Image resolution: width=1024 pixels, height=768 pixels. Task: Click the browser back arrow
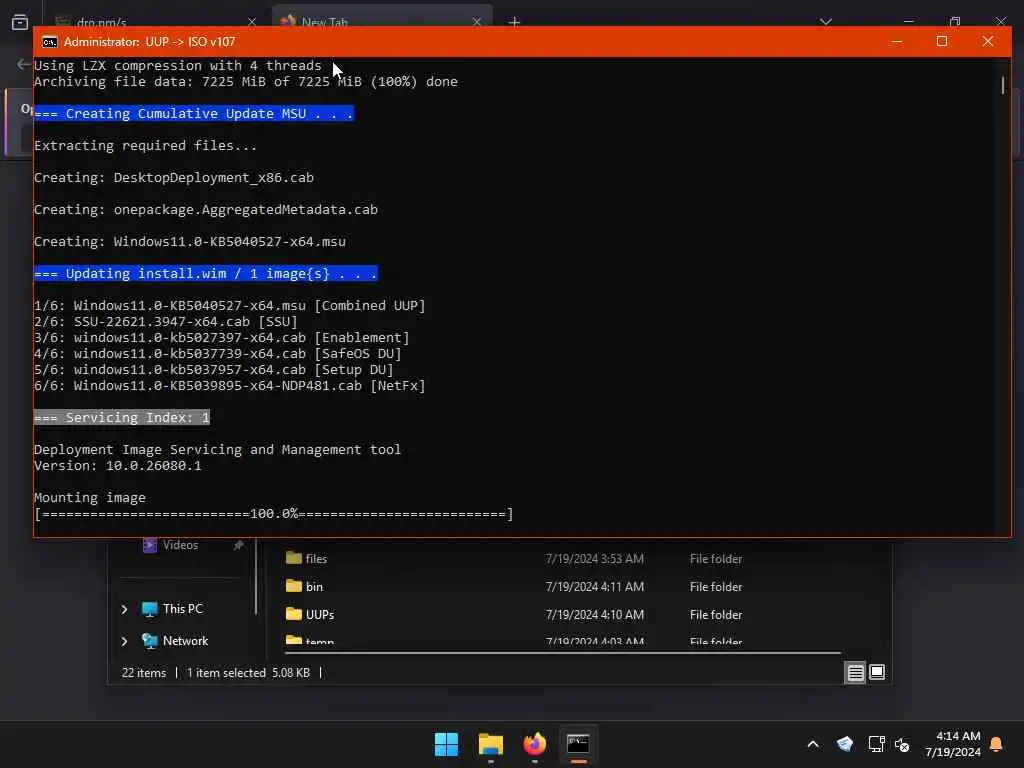point(24,64)
